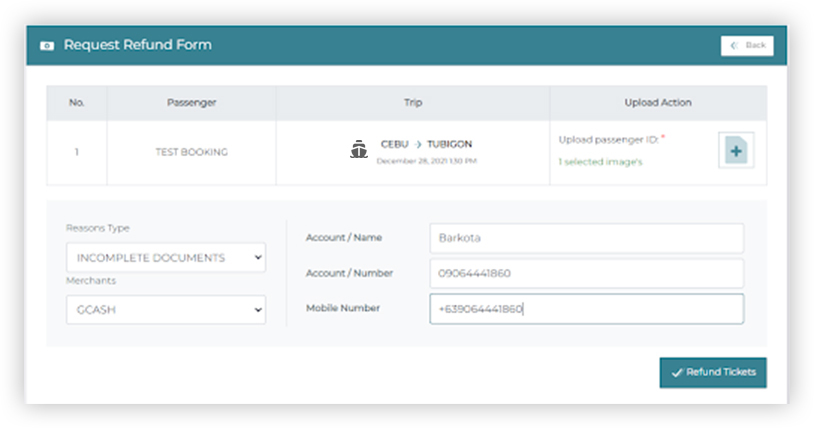Viewport: 814px width, 428px height.
Task: Select the TEST BOOKING passenger cell
Action: pos(191,152)
